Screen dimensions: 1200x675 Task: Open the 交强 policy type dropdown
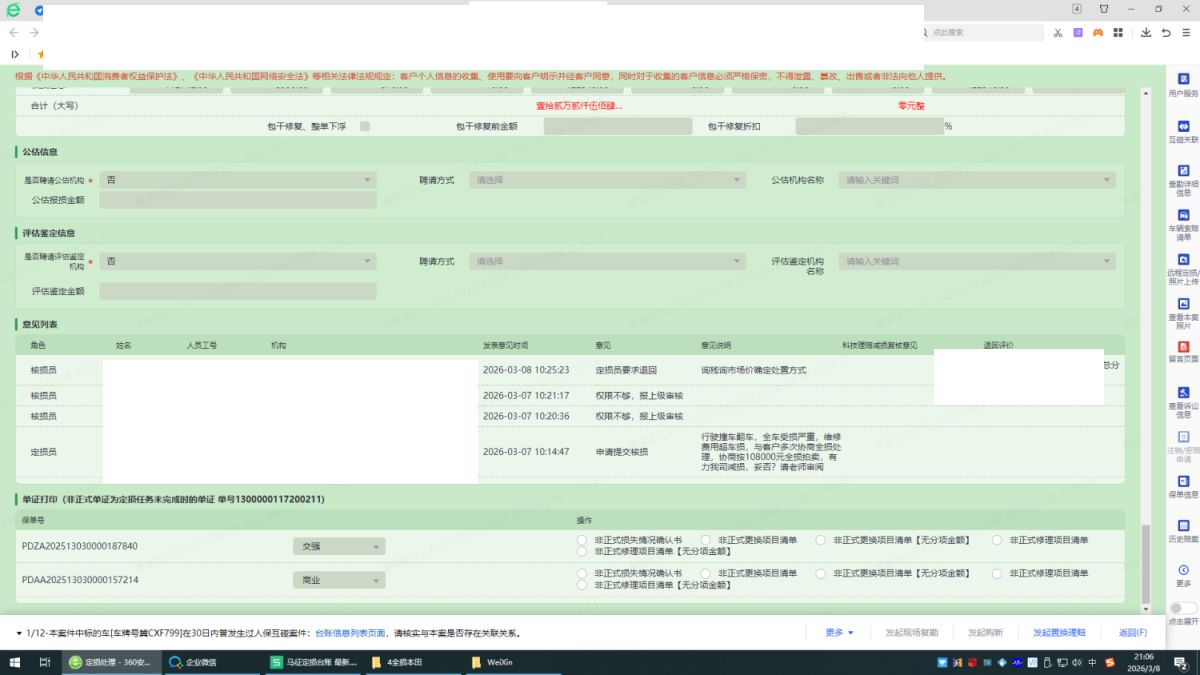click(x=338, y=547)
